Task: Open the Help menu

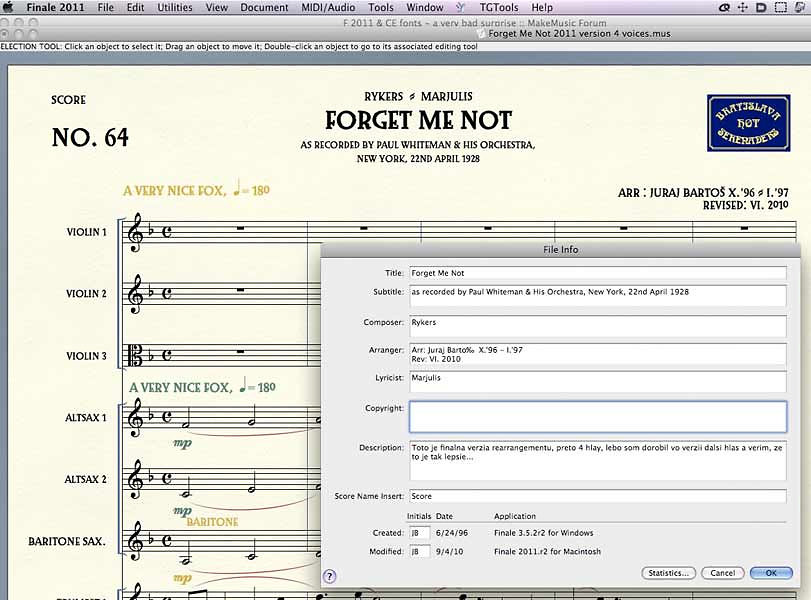Action: point(542,7)
